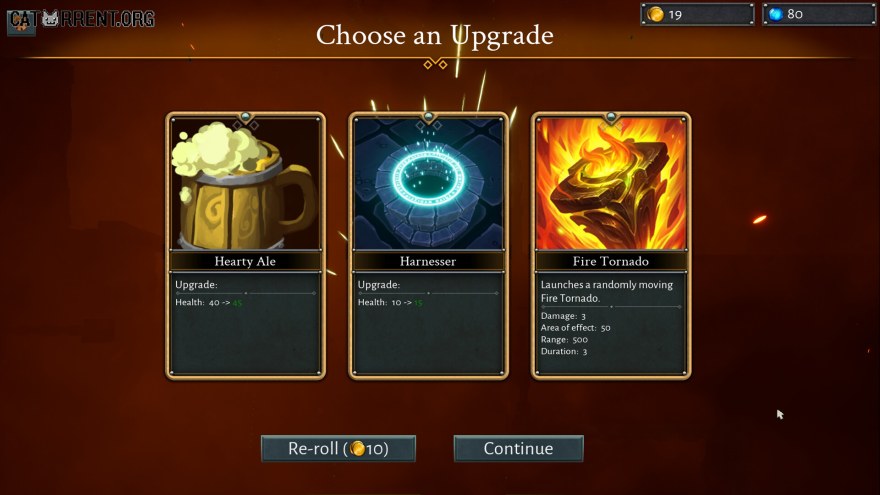
Task: Click the gem socket atop Hearty Ale card
Action: [x=245, y=117]
